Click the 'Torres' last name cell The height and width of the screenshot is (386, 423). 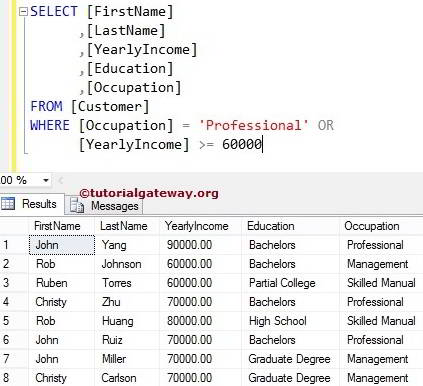click(x=127, y=283)
